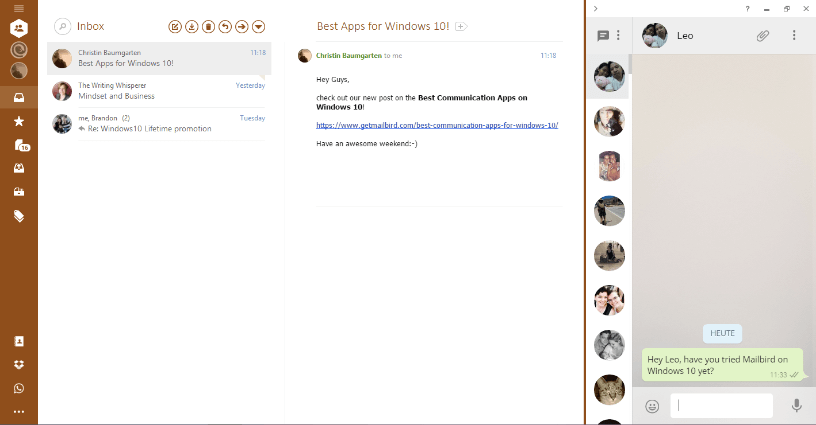
Task: Select the black-and-white photo contact chat
Action: coord(609,345)
